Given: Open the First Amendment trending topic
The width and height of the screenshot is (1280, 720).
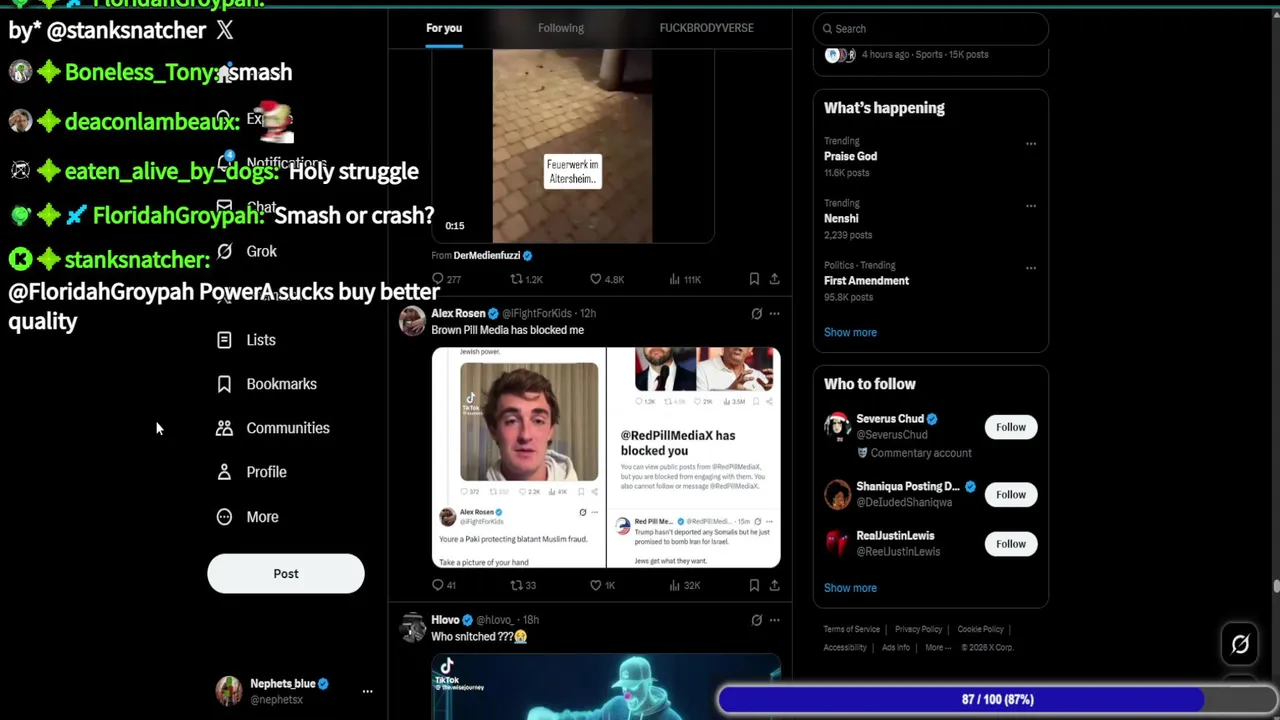Looking at the screenshot, I should coord(866,281).
